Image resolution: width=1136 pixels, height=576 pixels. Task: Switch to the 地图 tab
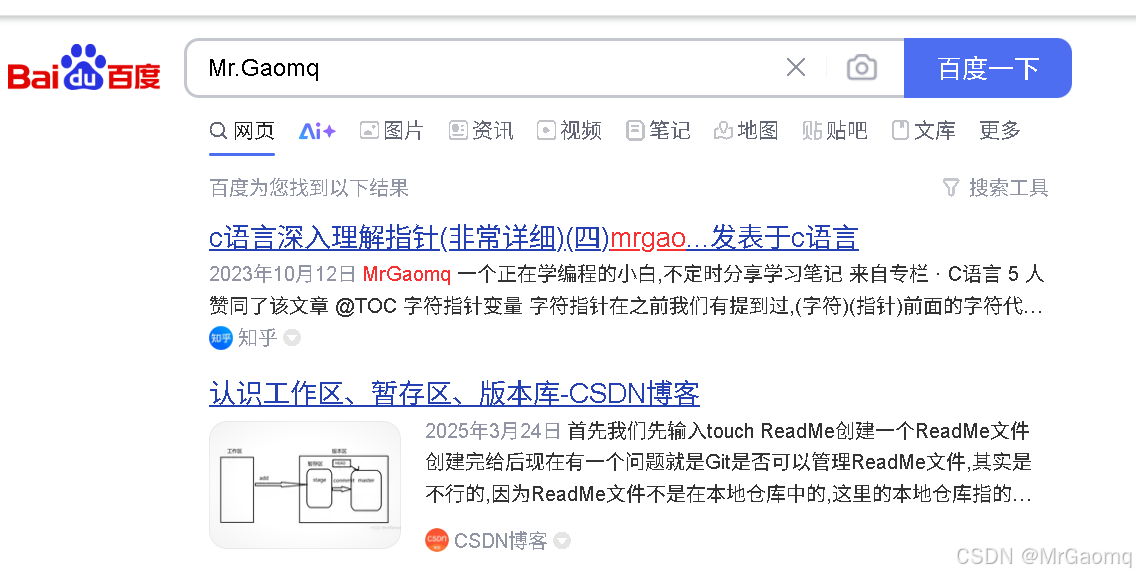[746, 130]
